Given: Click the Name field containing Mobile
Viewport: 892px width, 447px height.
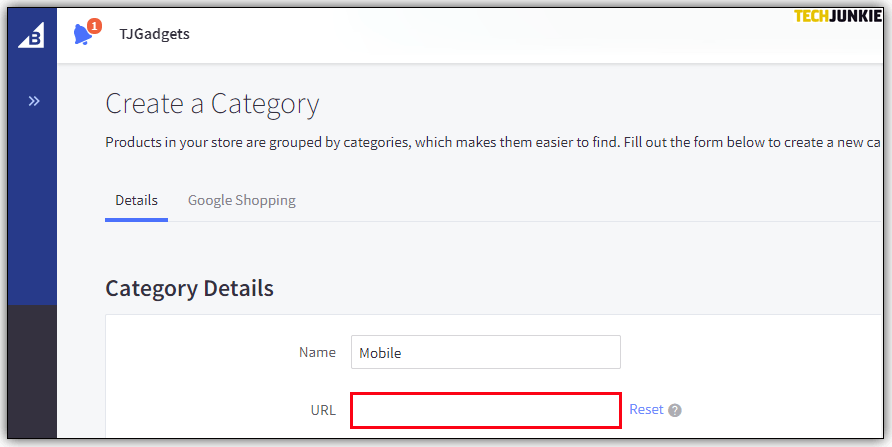Looking at the screenshot, I should [x=485, y=352].
